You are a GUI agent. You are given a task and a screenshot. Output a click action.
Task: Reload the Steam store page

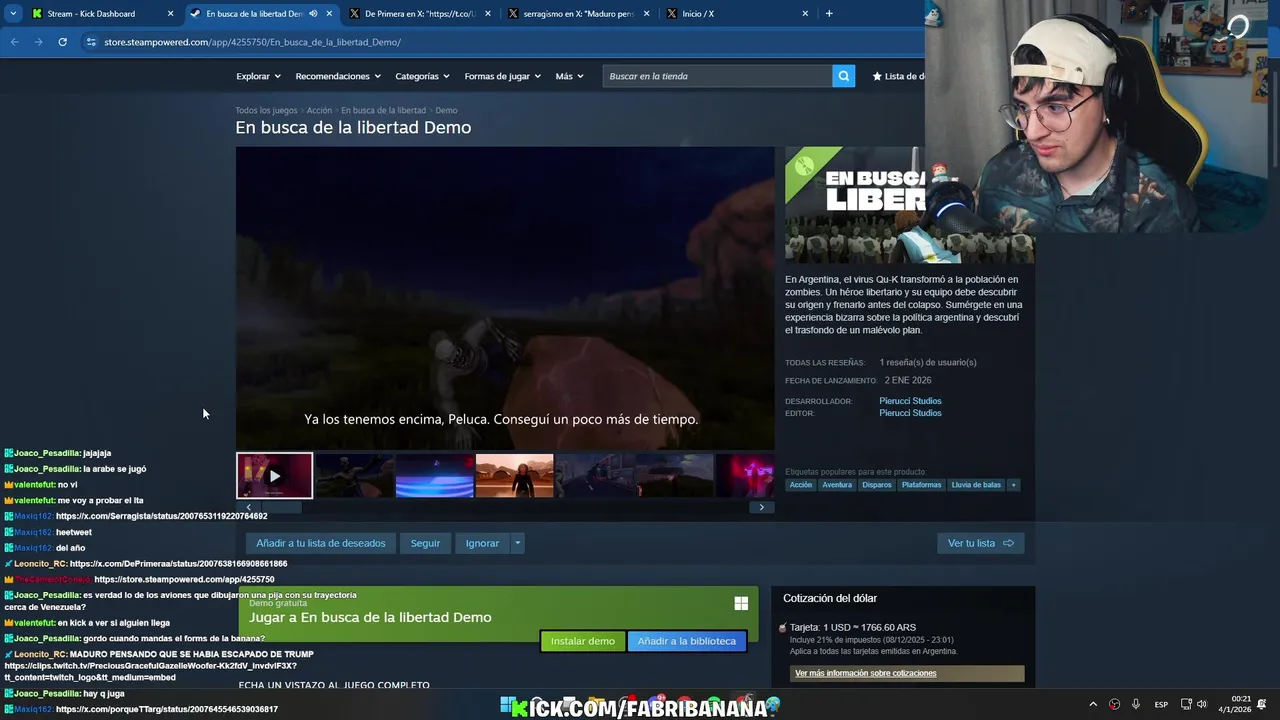pos(62,42)
